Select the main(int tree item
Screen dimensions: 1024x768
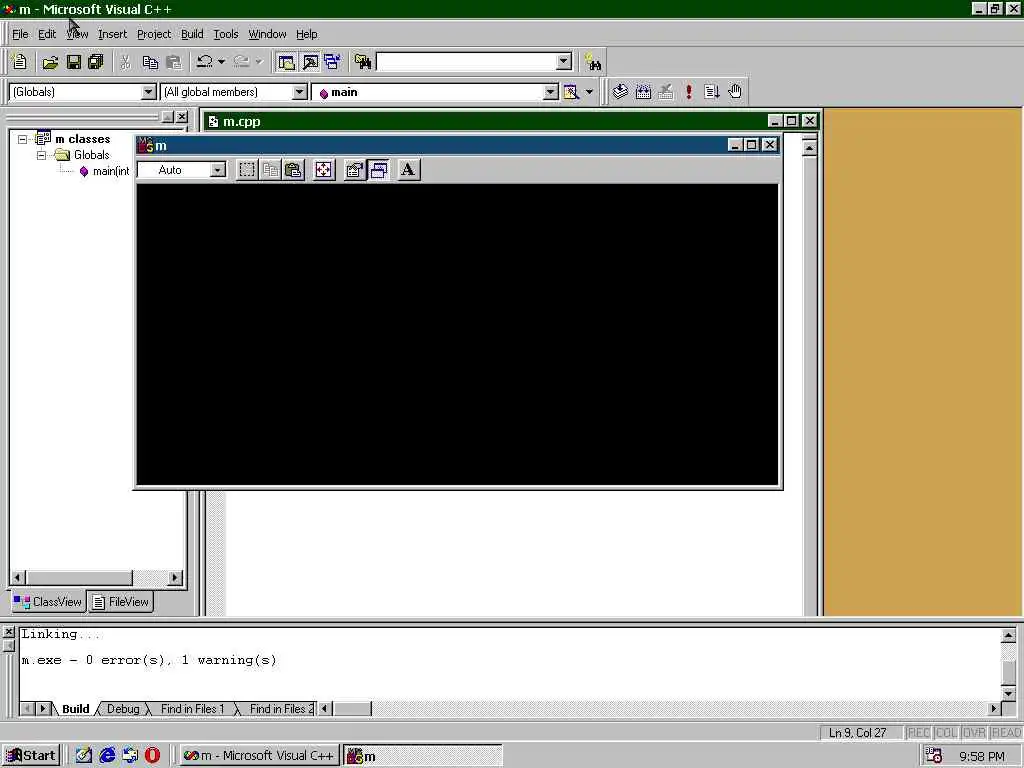tap(104, 172)
